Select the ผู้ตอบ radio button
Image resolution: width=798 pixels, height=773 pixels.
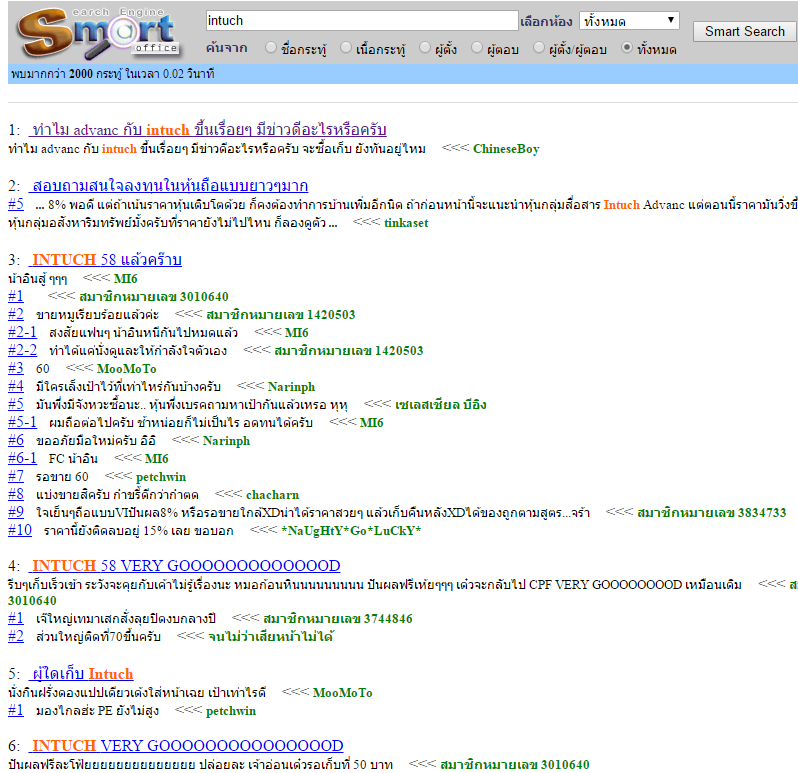(477, 48)
